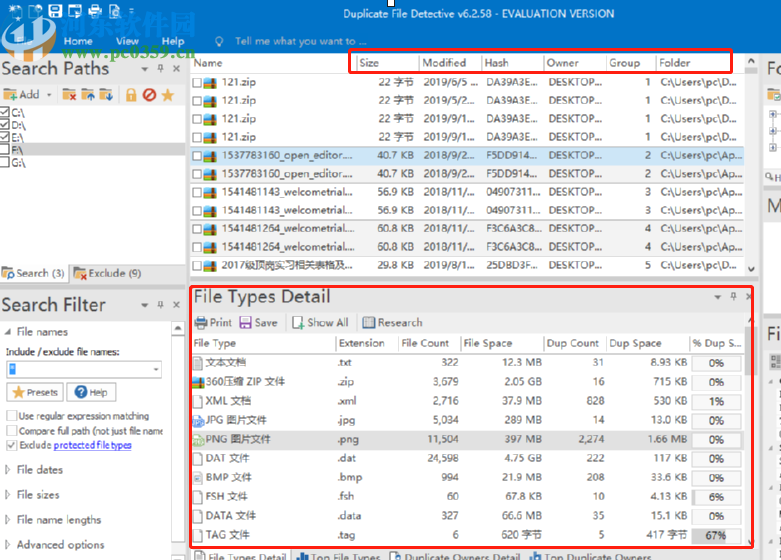Click the zip icon of first 121.zip row
Viewport: 781px width, 560px height.
(x=210, y=83)
